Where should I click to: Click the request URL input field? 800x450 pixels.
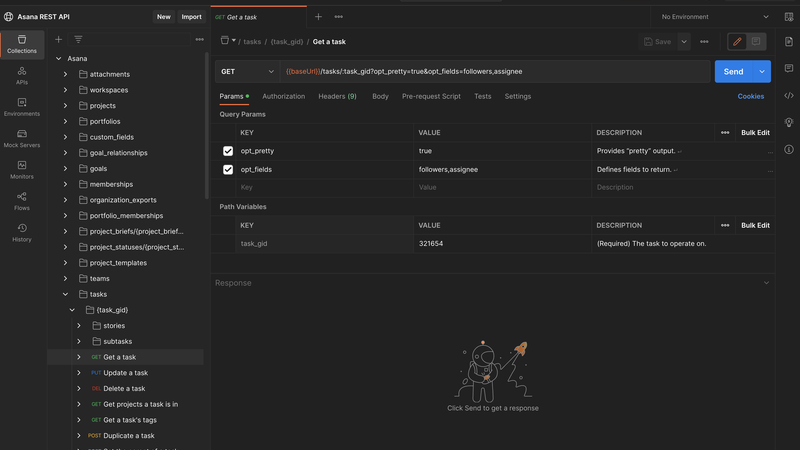(x=495, y=71)
